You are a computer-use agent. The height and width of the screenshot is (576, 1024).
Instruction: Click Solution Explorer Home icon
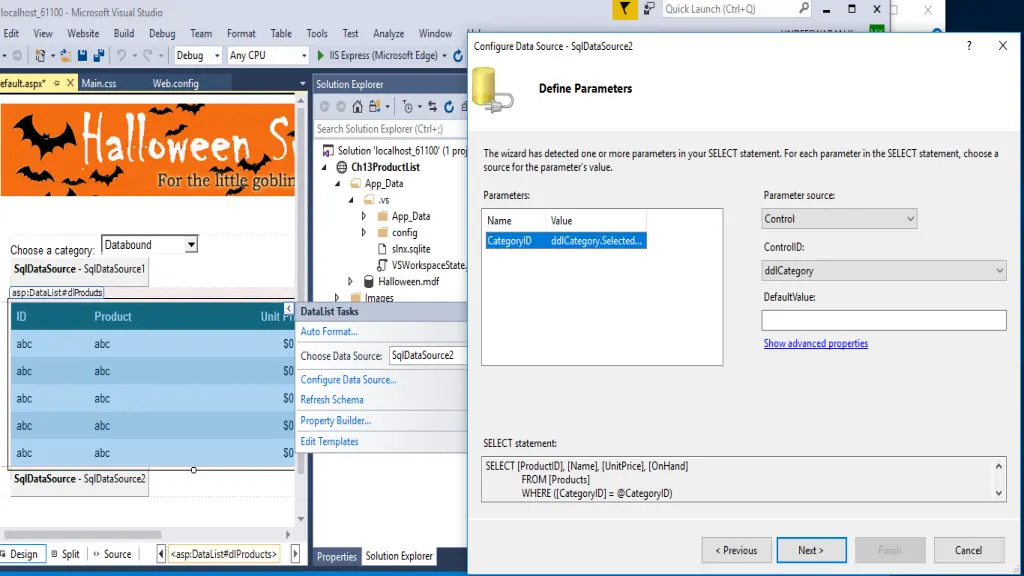pyautogui.click(x=357, y=106)
